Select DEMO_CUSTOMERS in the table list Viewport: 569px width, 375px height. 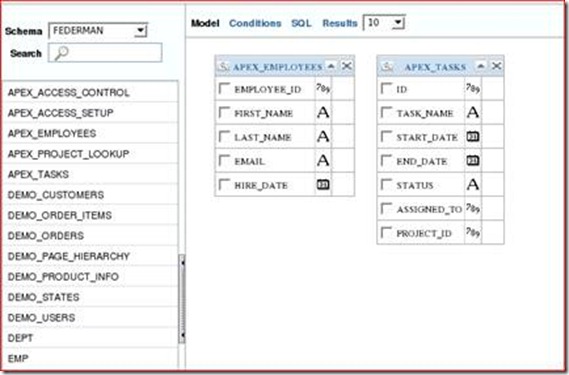pos(90,195)
